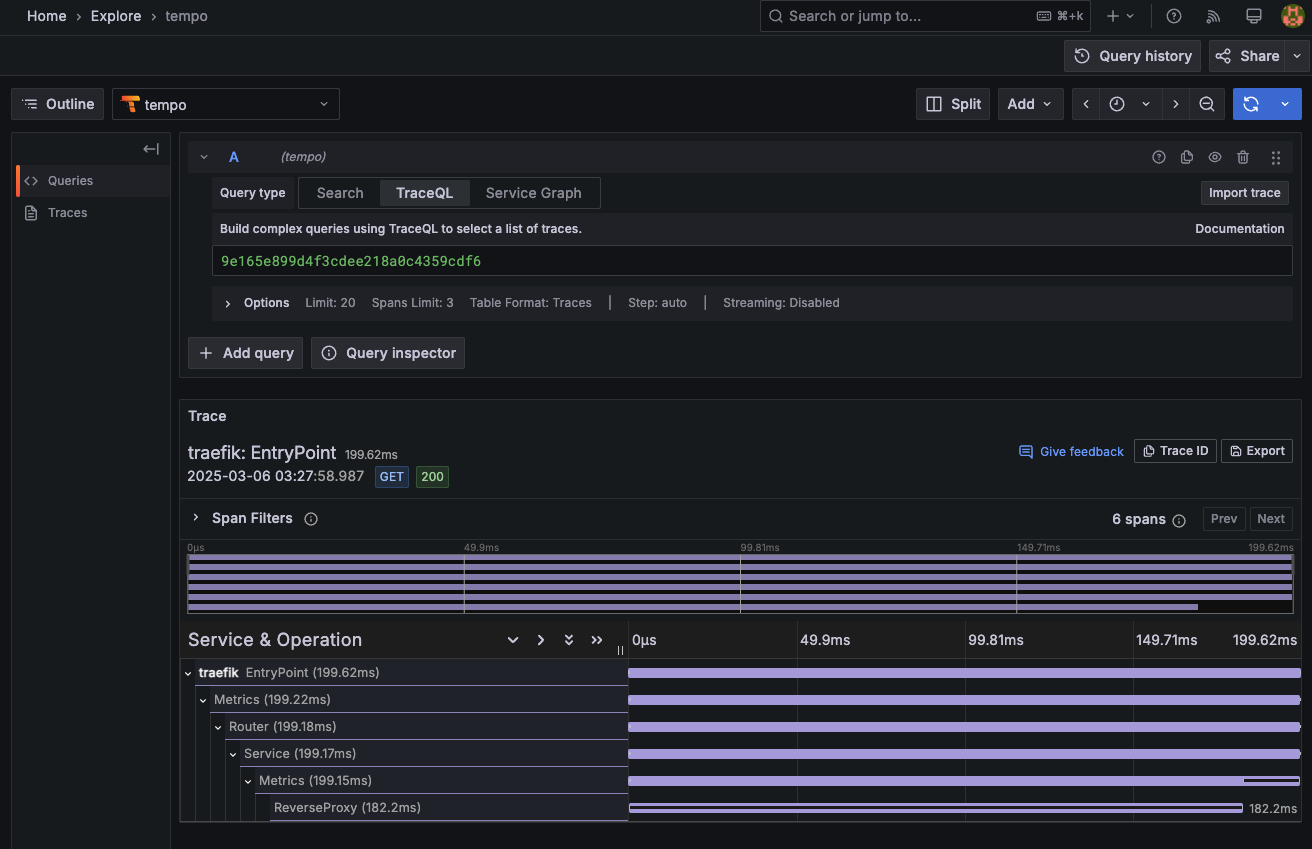
Task: Click the drag handle icon for query A
Action: click(1275, 157)
